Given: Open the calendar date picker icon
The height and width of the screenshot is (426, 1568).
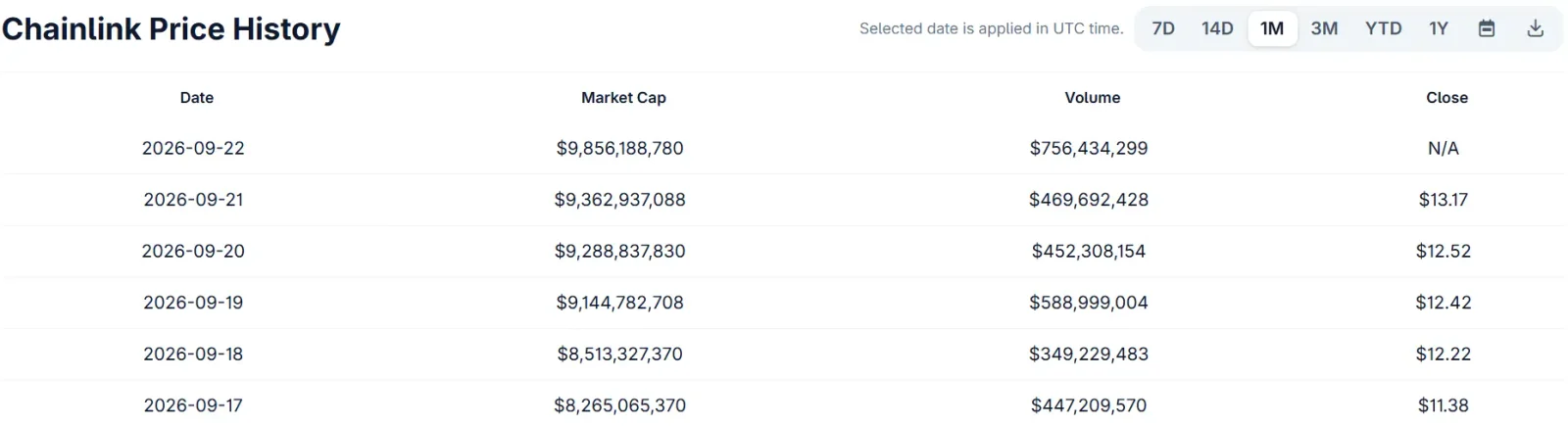Looking at the screenshot, I should tap(1487, 28).
